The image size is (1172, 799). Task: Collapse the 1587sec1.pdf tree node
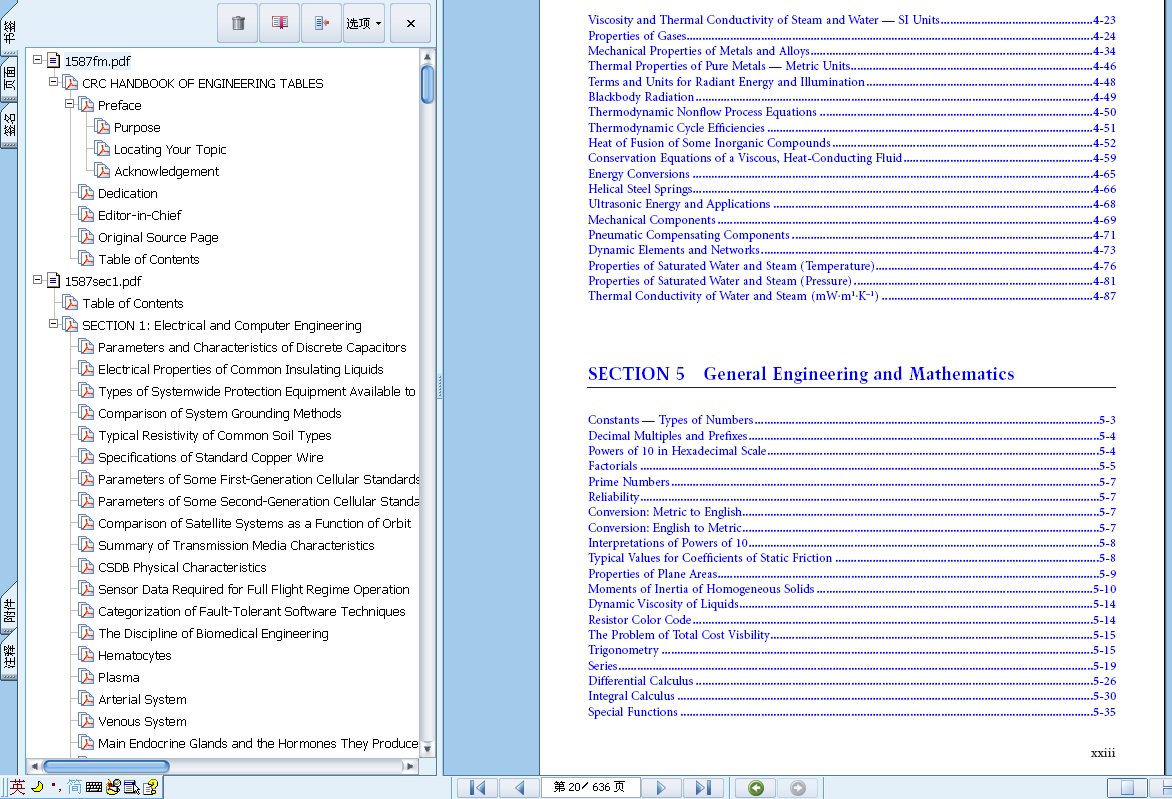click(x=37, y=280)
